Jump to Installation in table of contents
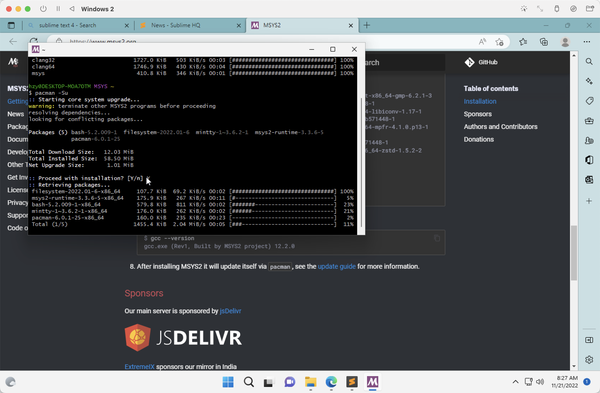Screen dimensions: 600x393 [x=480, y=101]
